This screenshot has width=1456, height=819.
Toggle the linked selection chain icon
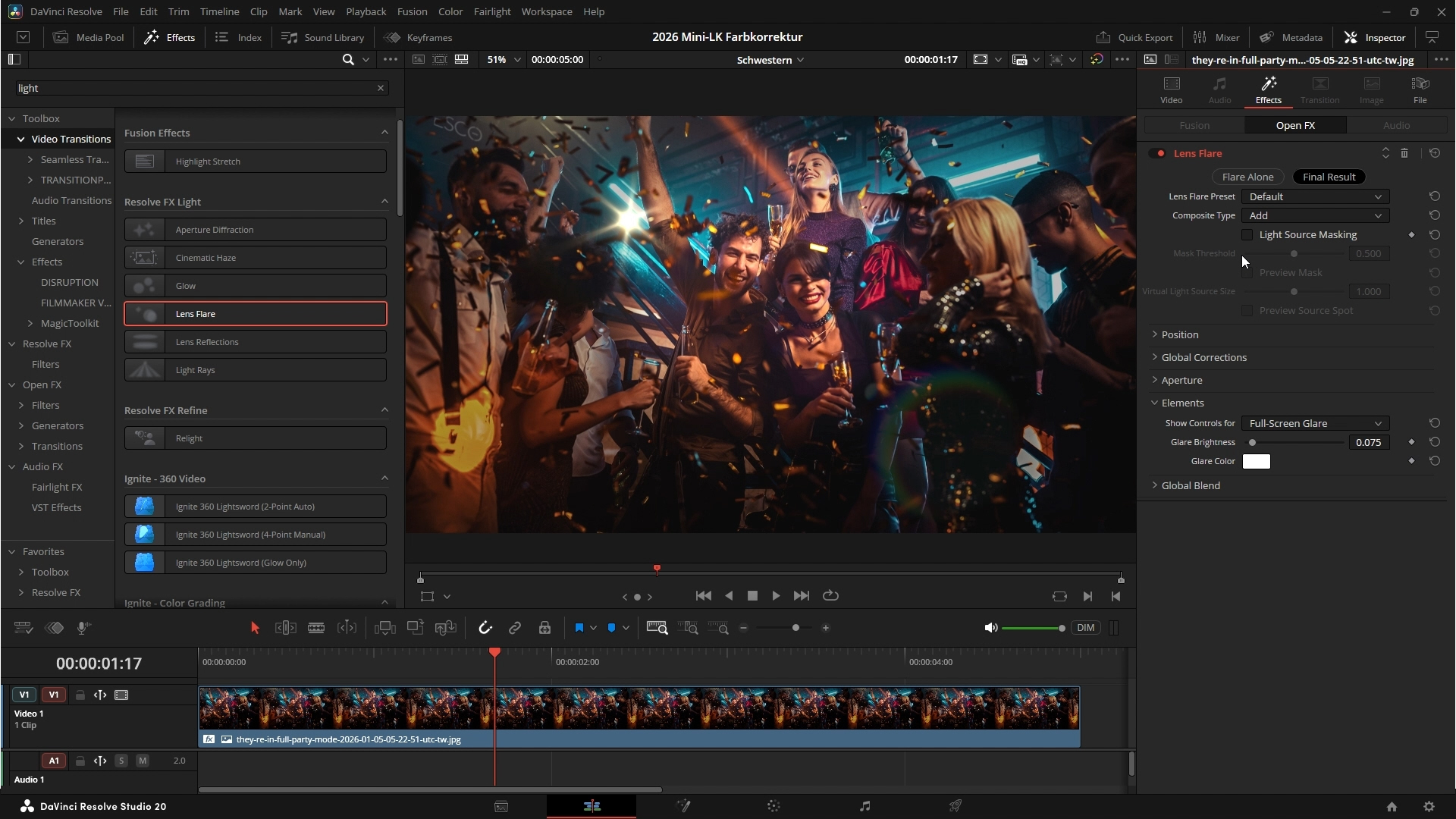515,628
